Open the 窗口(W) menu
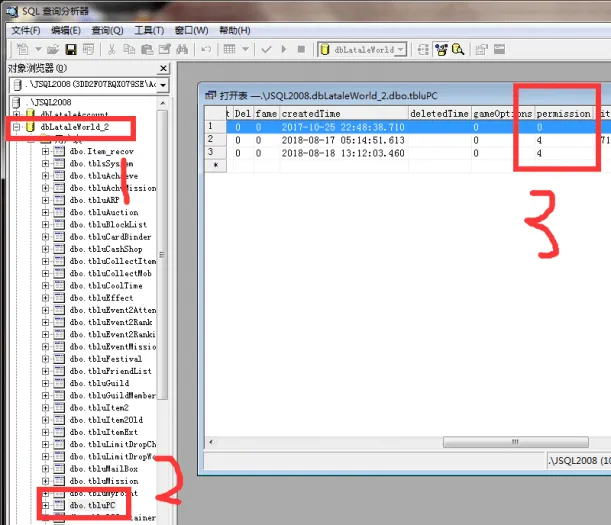 coord(191,30)
